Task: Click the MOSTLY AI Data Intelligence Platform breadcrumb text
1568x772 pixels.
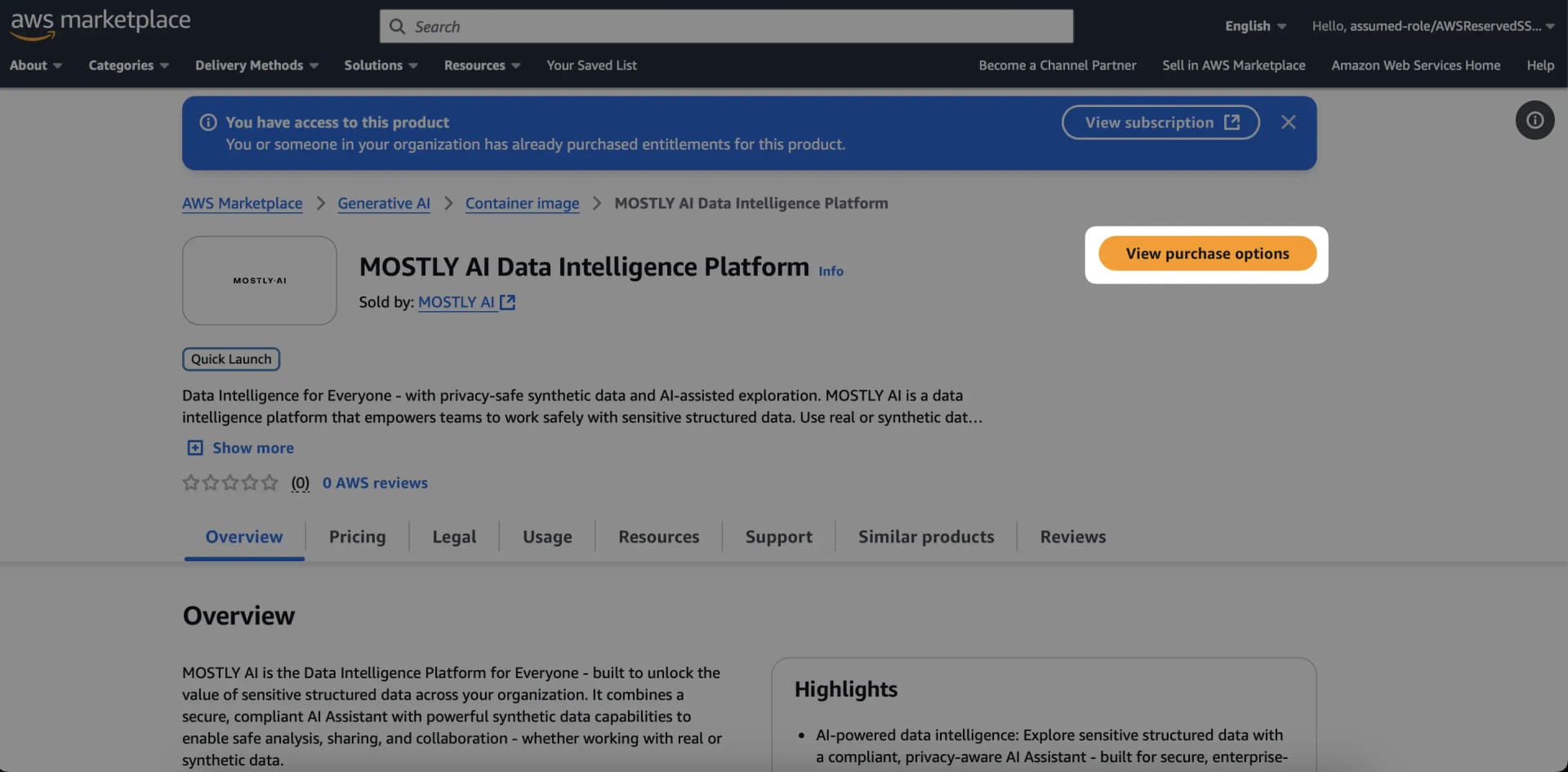Action: 751,203
